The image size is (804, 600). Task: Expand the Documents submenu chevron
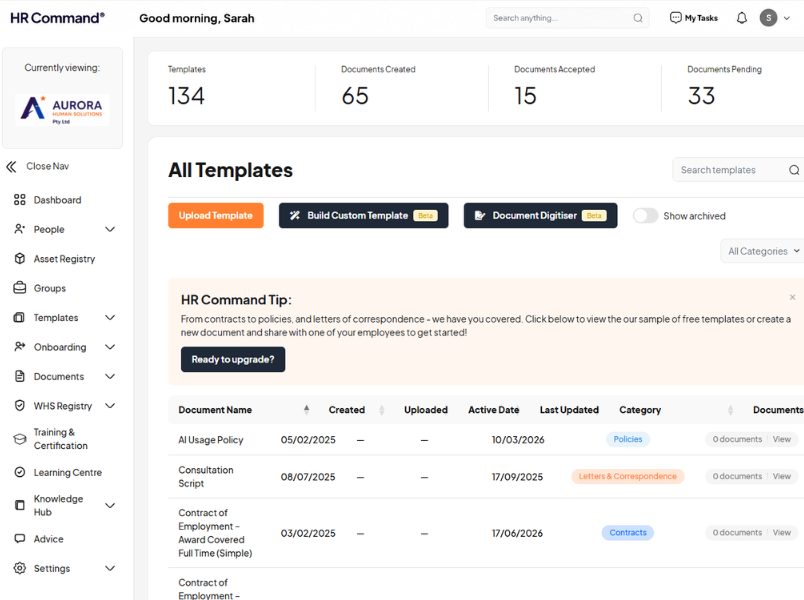coord(110,376)
